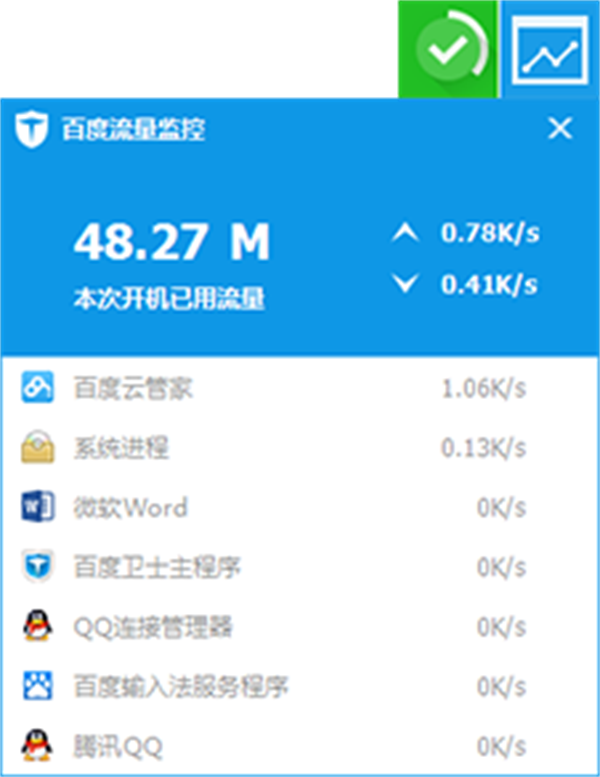Select the 腾讯QQ process name

coord(118,746)
